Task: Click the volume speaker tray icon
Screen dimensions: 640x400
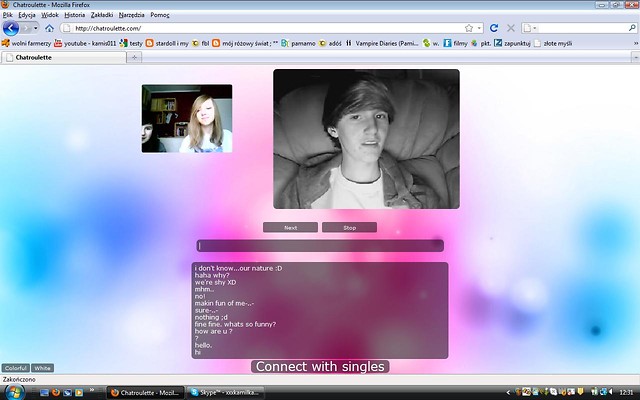Action: tap(611, 392)
